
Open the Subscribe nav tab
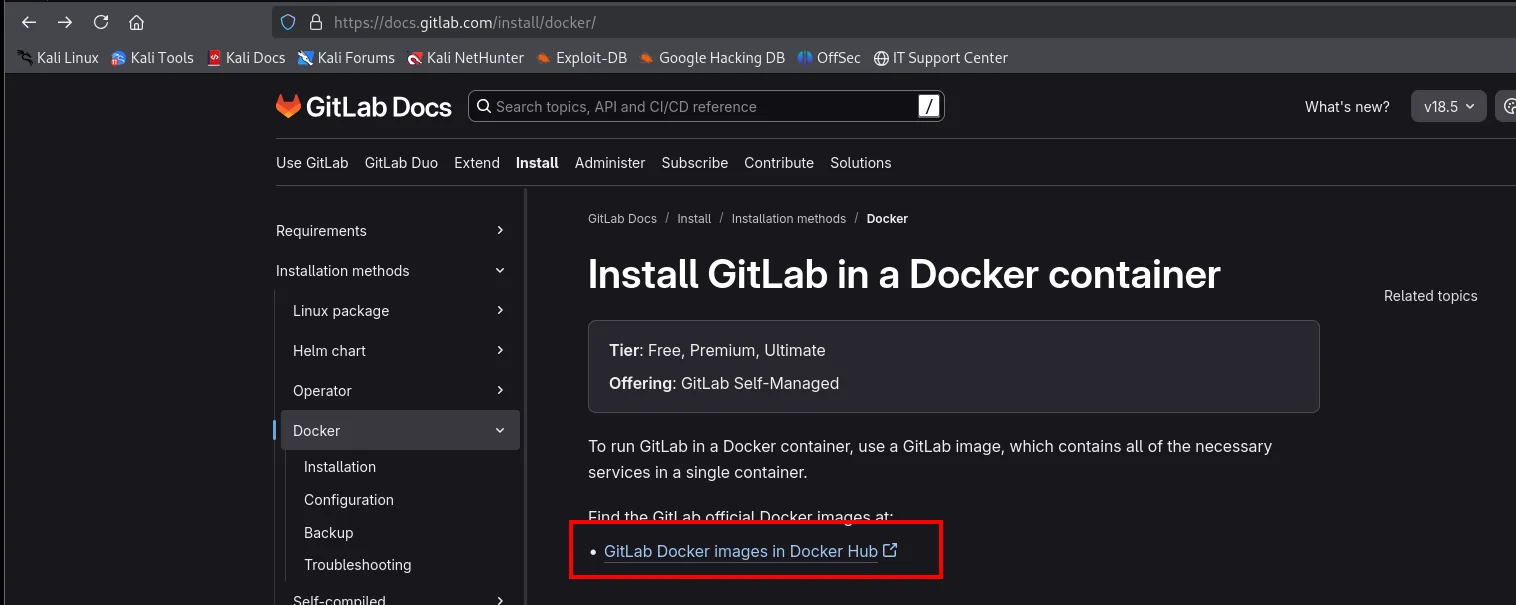695,163
